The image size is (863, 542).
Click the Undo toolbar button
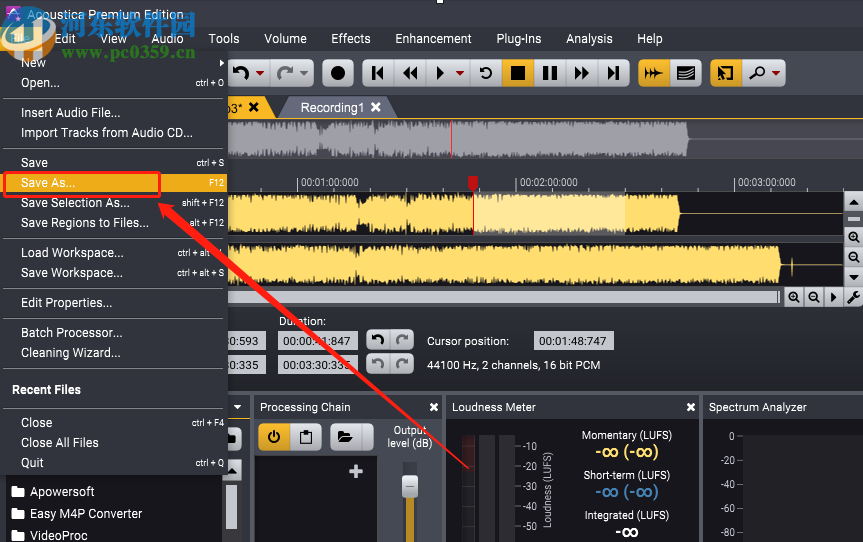(241, 73)
